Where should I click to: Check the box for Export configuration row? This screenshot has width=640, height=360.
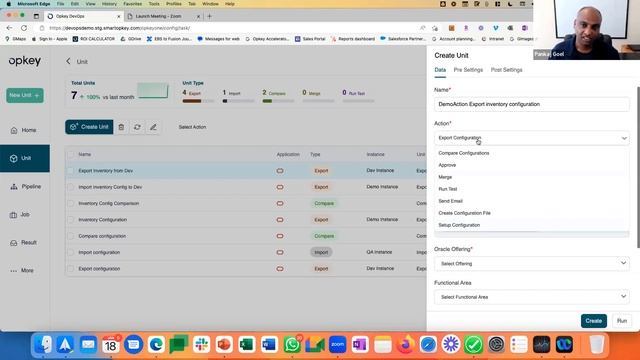[71, 269]
